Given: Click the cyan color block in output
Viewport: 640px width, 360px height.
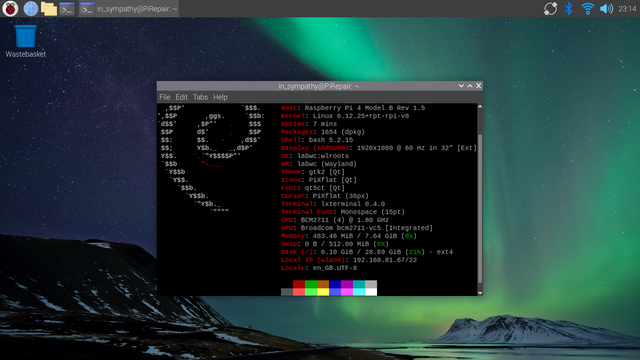Looking at the screenshot, I should (x=359, y=284).
